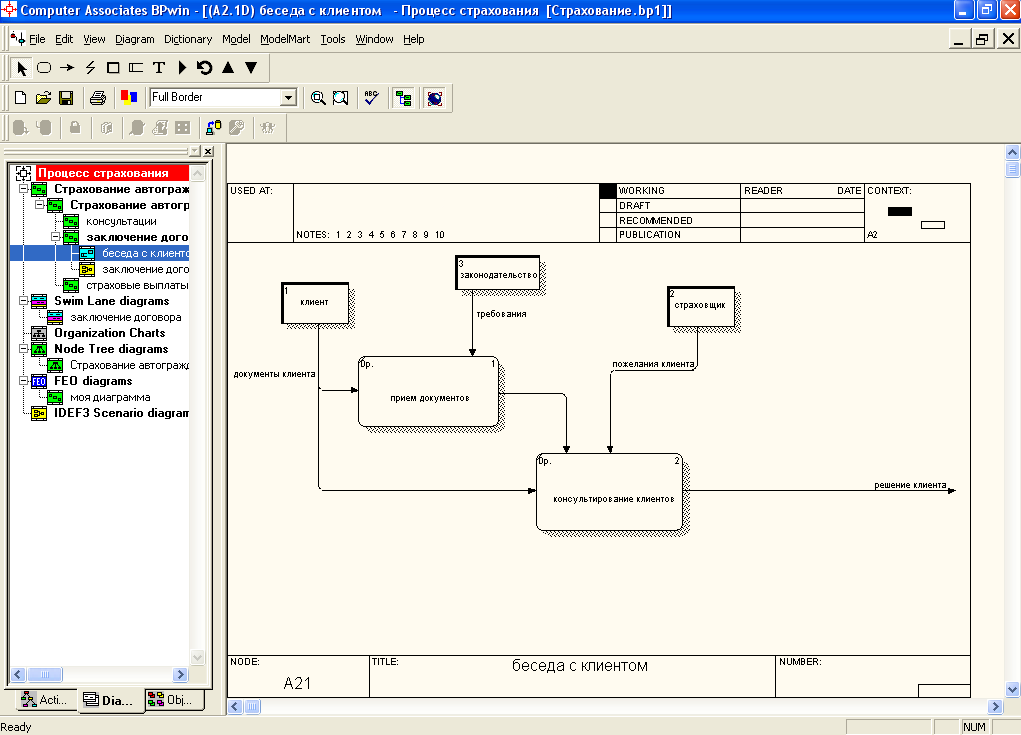Select страховые выплаты in the tree
1021x735 pixels.
tap(137, 285)
